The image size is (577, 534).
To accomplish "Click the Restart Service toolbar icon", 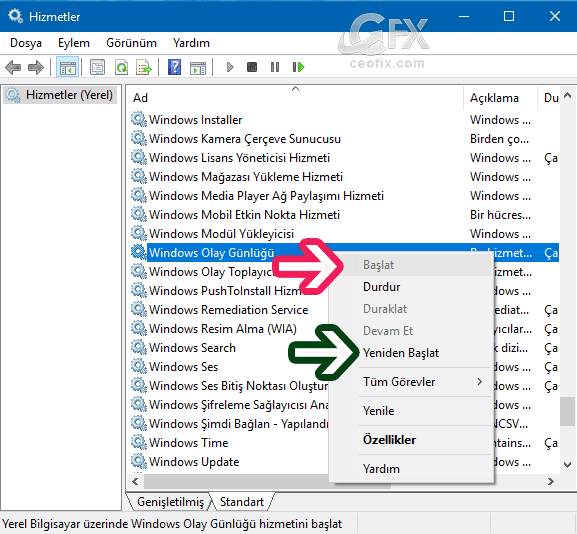I will pos(298,67).
